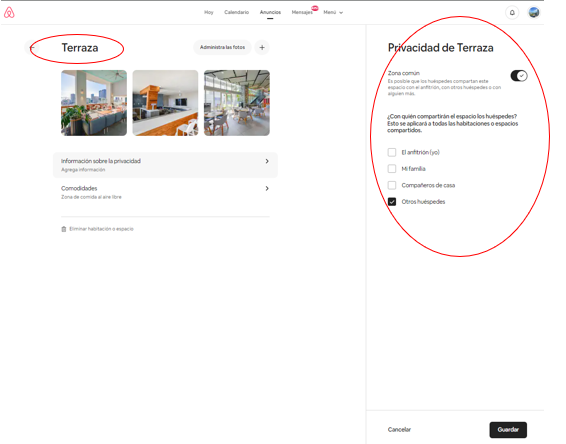Click the plus icon to add photo
This screenshot has height=444, width=566.
click(262, 47)
